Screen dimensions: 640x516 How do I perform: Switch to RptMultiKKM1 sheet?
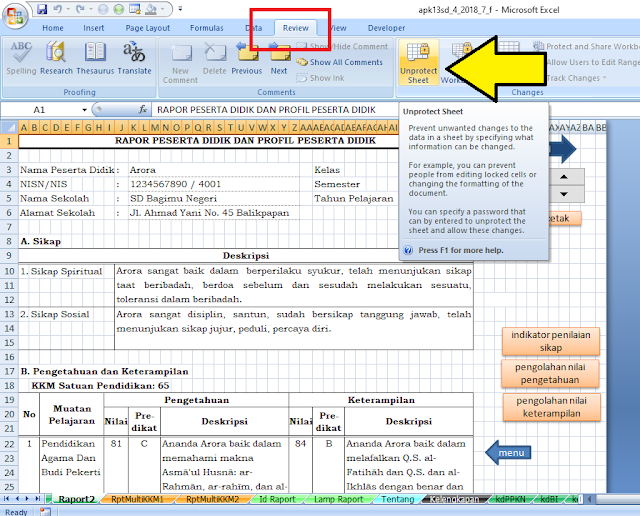click(x=137, y=499)
